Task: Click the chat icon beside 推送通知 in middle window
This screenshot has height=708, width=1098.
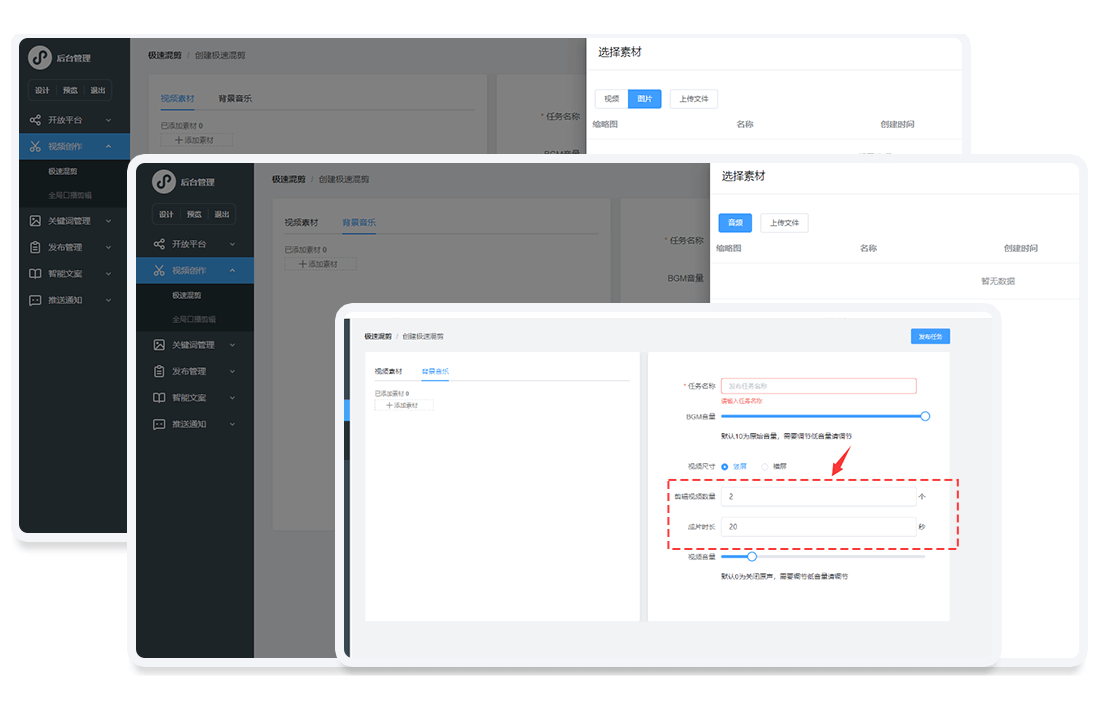Action: (159, 424)
